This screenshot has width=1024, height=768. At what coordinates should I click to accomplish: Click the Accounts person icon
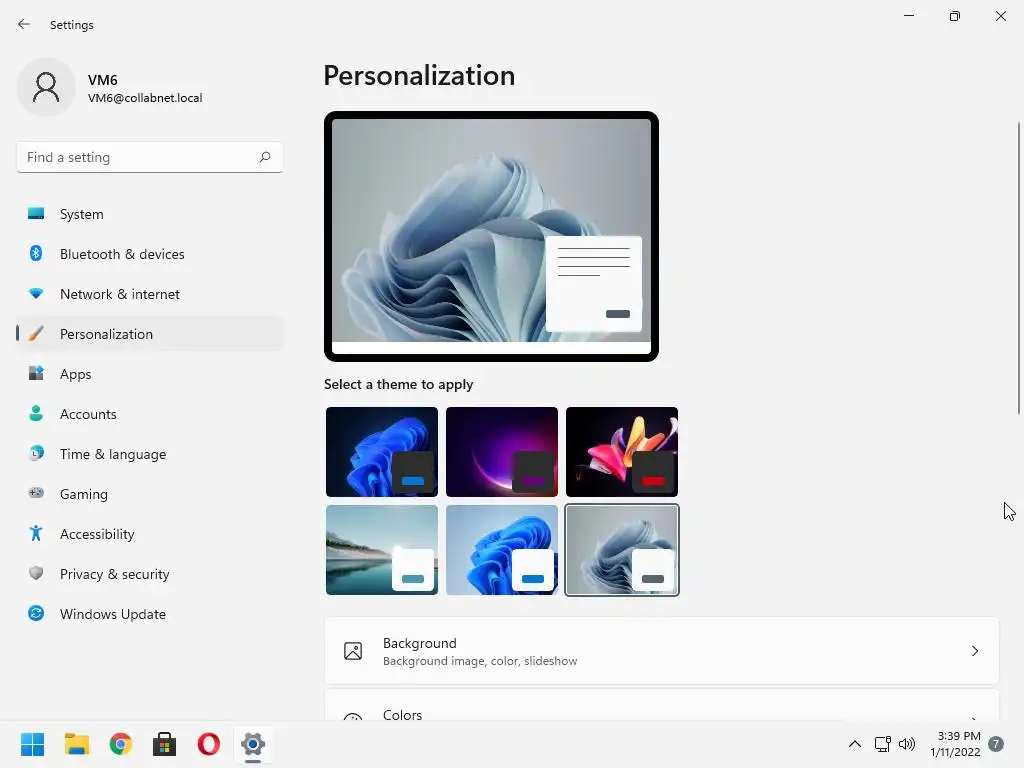click(x=36, y=413)
